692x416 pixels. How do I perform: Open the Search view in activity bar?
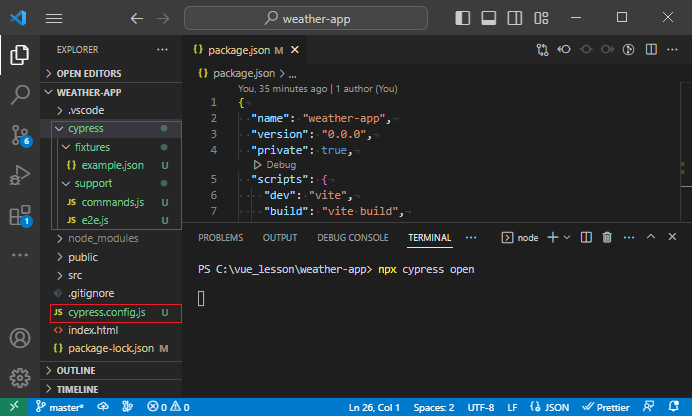pyautogui.click(x=20, y=94)
